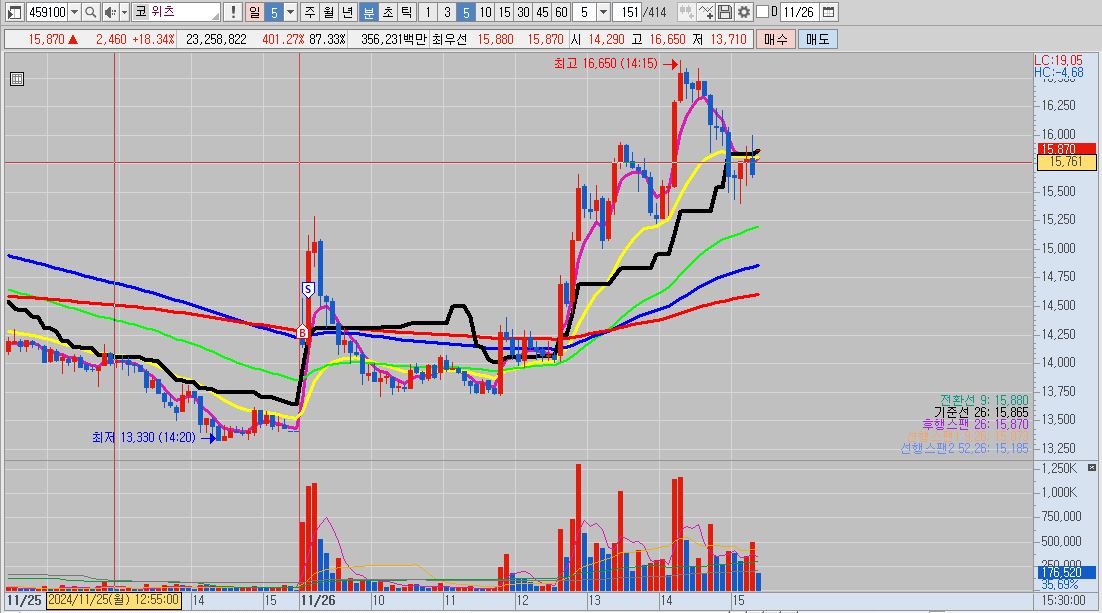
Task: Click the bar count field showing 151
Action: click(628, 12)
